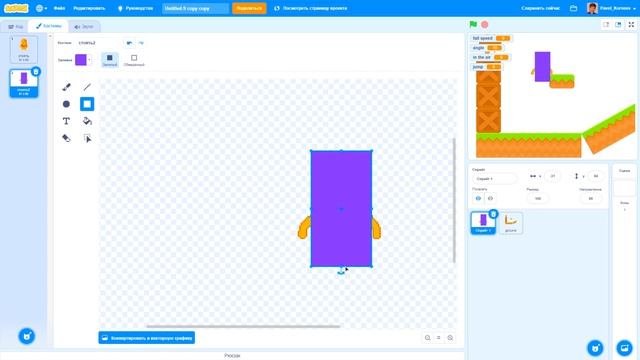
Task: Select the Rectangle tool
Action: tap(87, 104)
